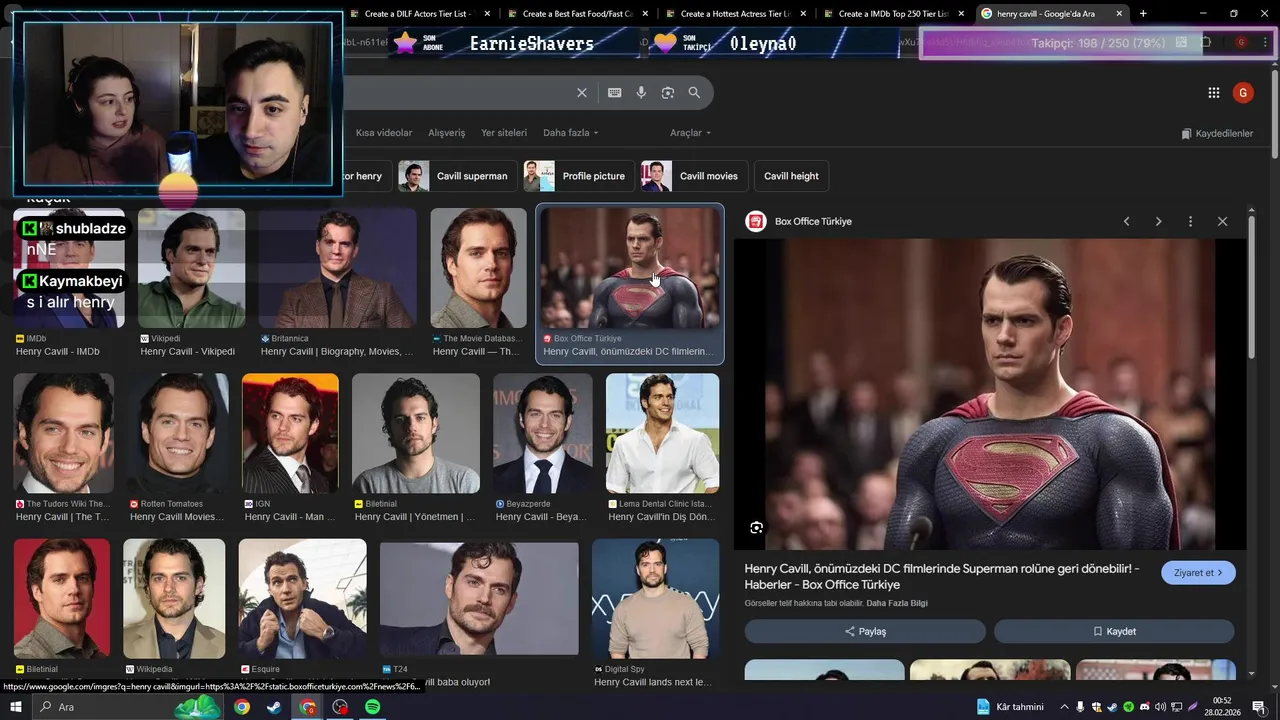This screenshot has height=720, width=1280.
Task: Open Windows Start menu
Action: tap(16, 707)
